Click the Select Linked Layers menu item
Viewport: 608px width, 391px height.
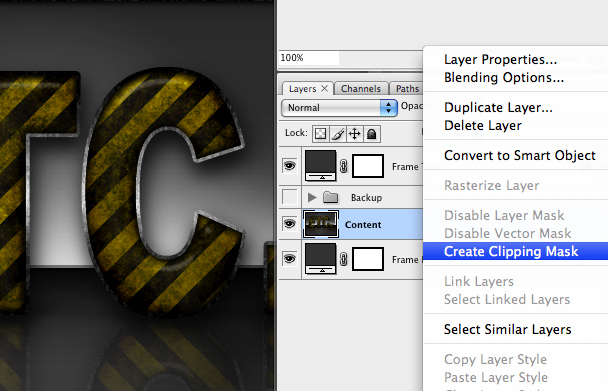(x=507, y=299)
